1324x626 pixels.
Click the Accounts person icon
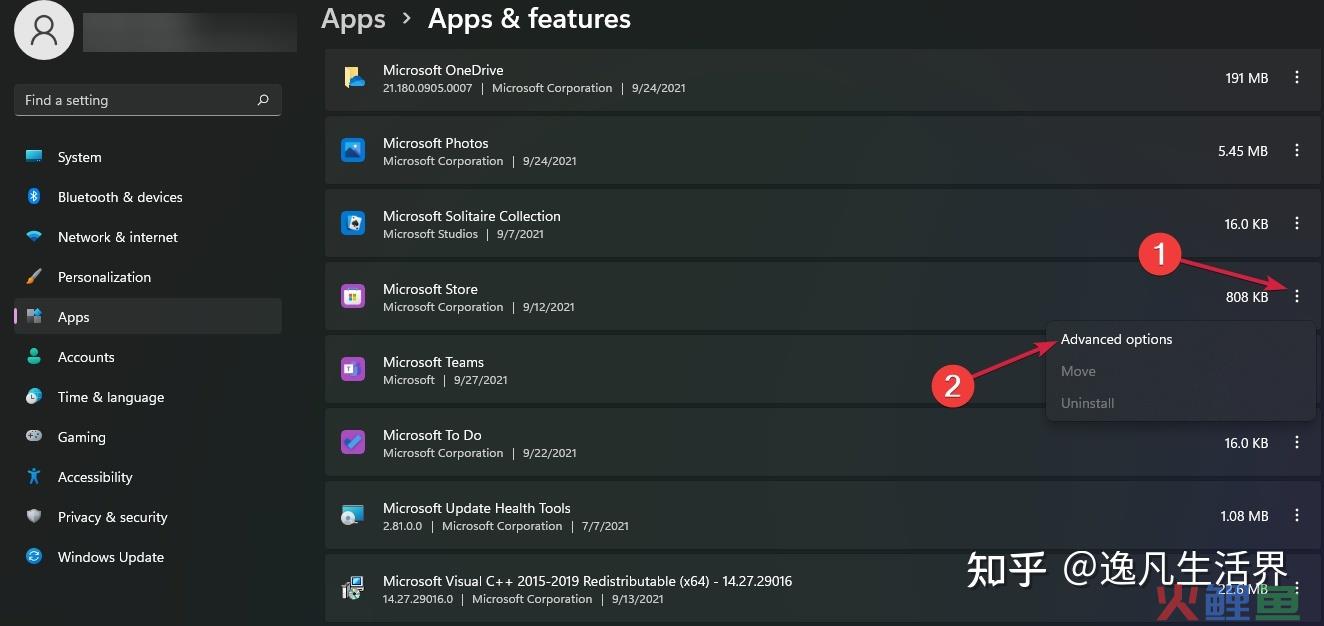tap(35, 357)
